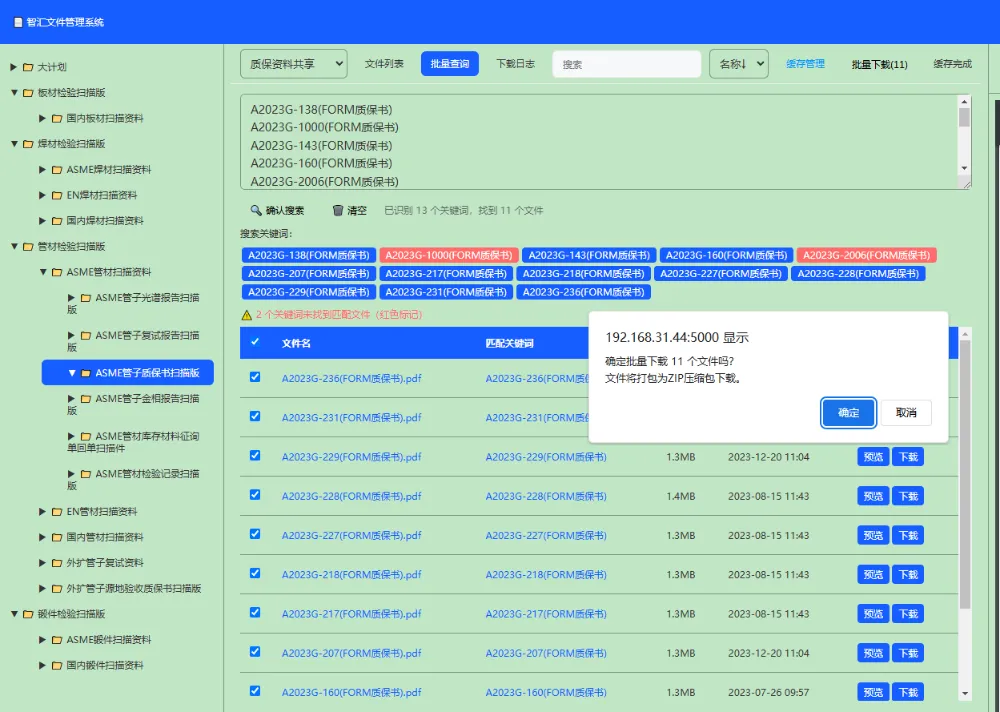Download the A2023G-228 file with 下载
Screen dimensions: 1000x712
pyautogui.click(x=908, y=496)
